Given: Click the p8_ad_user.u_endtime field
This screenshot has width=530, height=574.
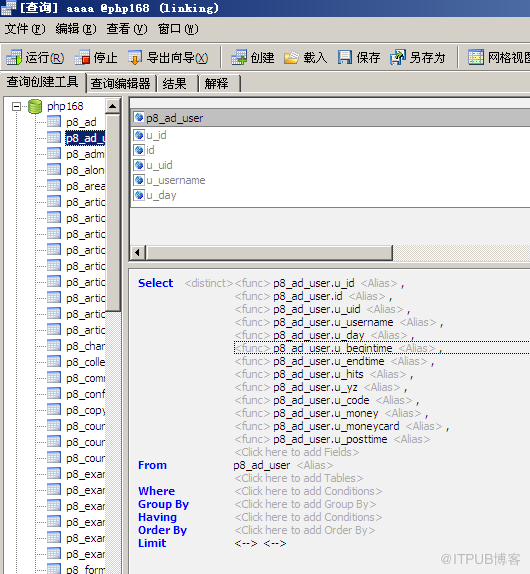Looking at the screenshot, I should (x=329, y=361).
